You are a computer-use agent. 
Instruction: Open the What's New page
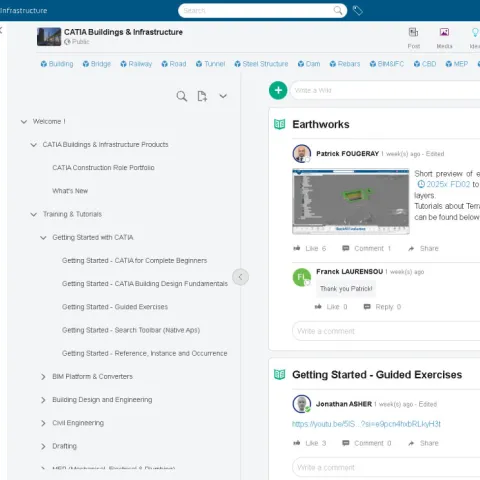70,191
